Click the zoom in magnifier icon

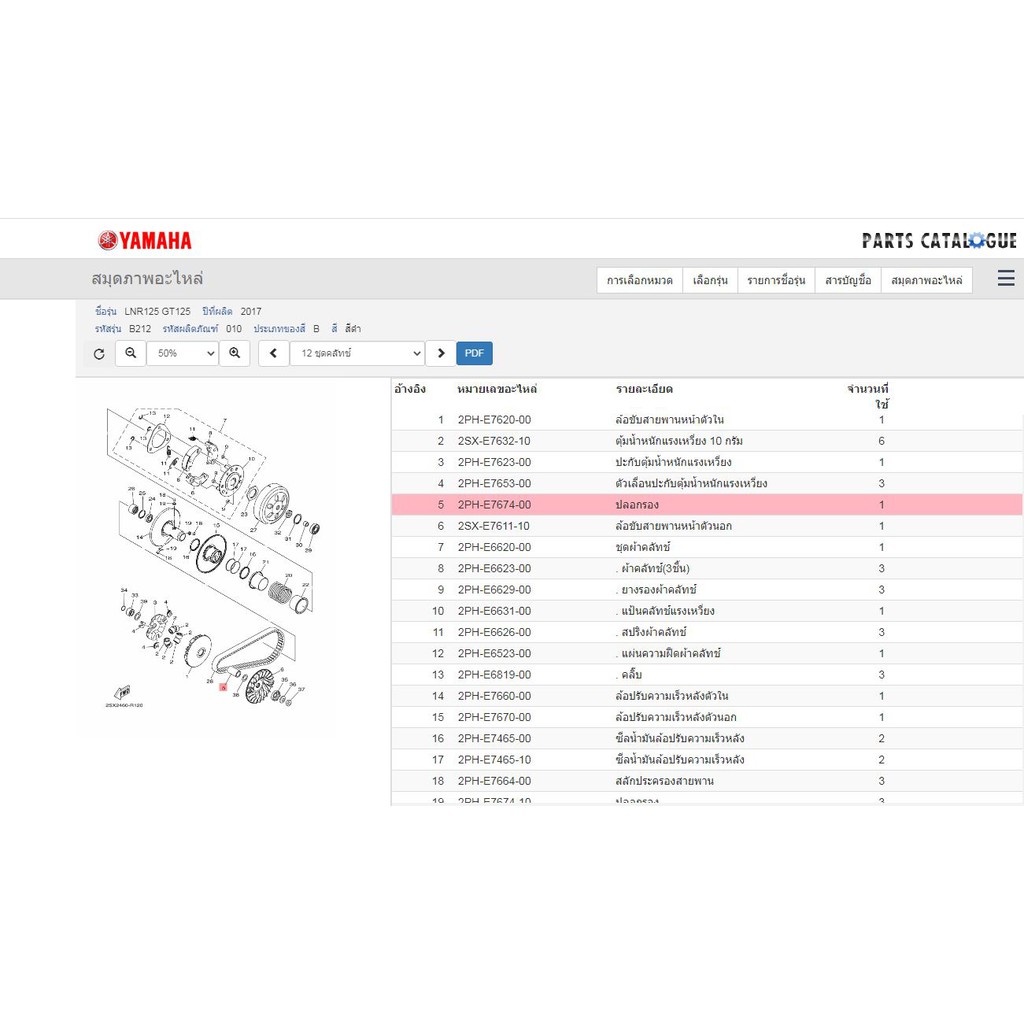point(234,353)
